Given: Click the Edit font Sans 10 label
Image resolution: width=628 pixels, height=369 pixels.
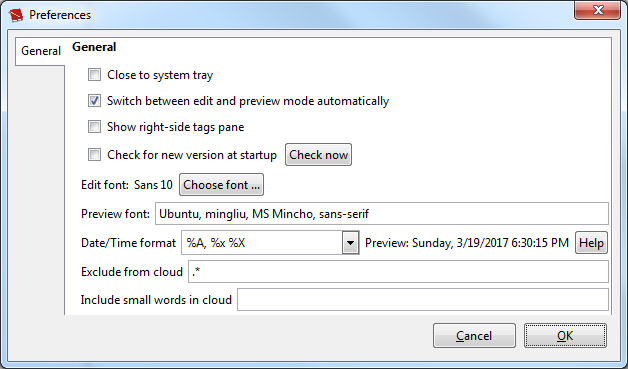Looking at the screenshot, I should pos(127,185).
